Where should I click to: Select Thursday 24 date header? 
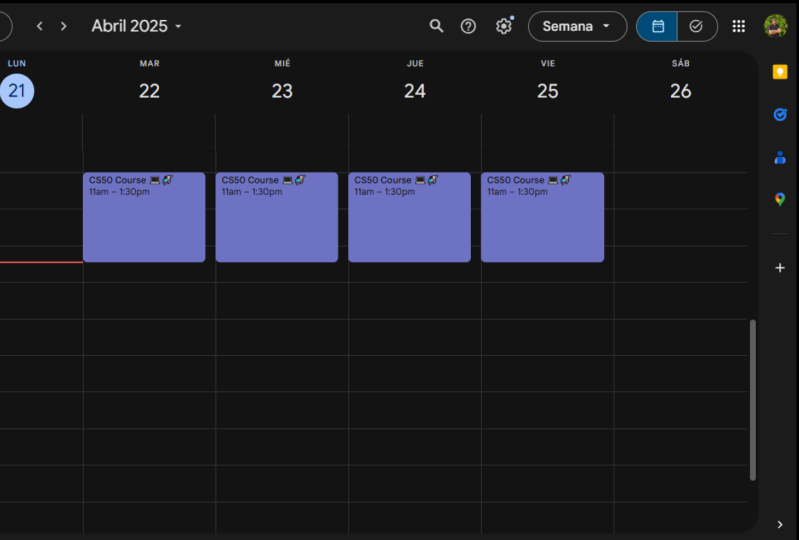tap(415, 91)
